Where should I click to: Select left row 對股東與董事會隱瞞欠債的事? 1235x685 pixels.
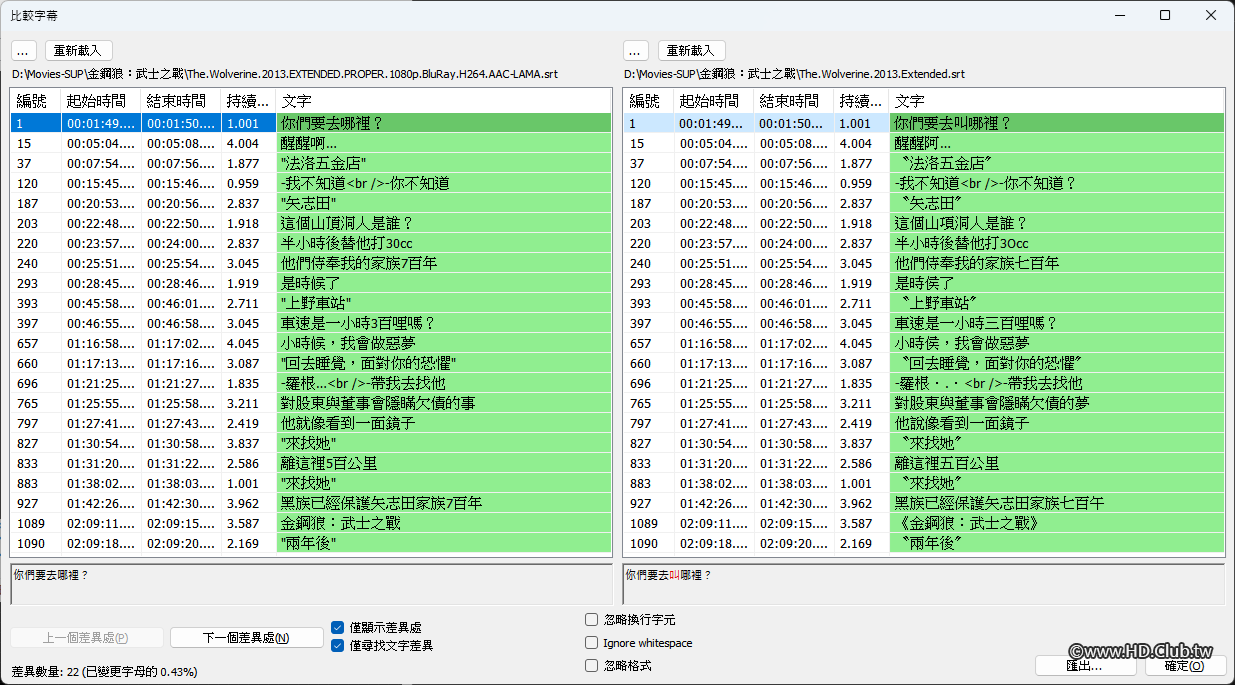click(x=311, y=403)
